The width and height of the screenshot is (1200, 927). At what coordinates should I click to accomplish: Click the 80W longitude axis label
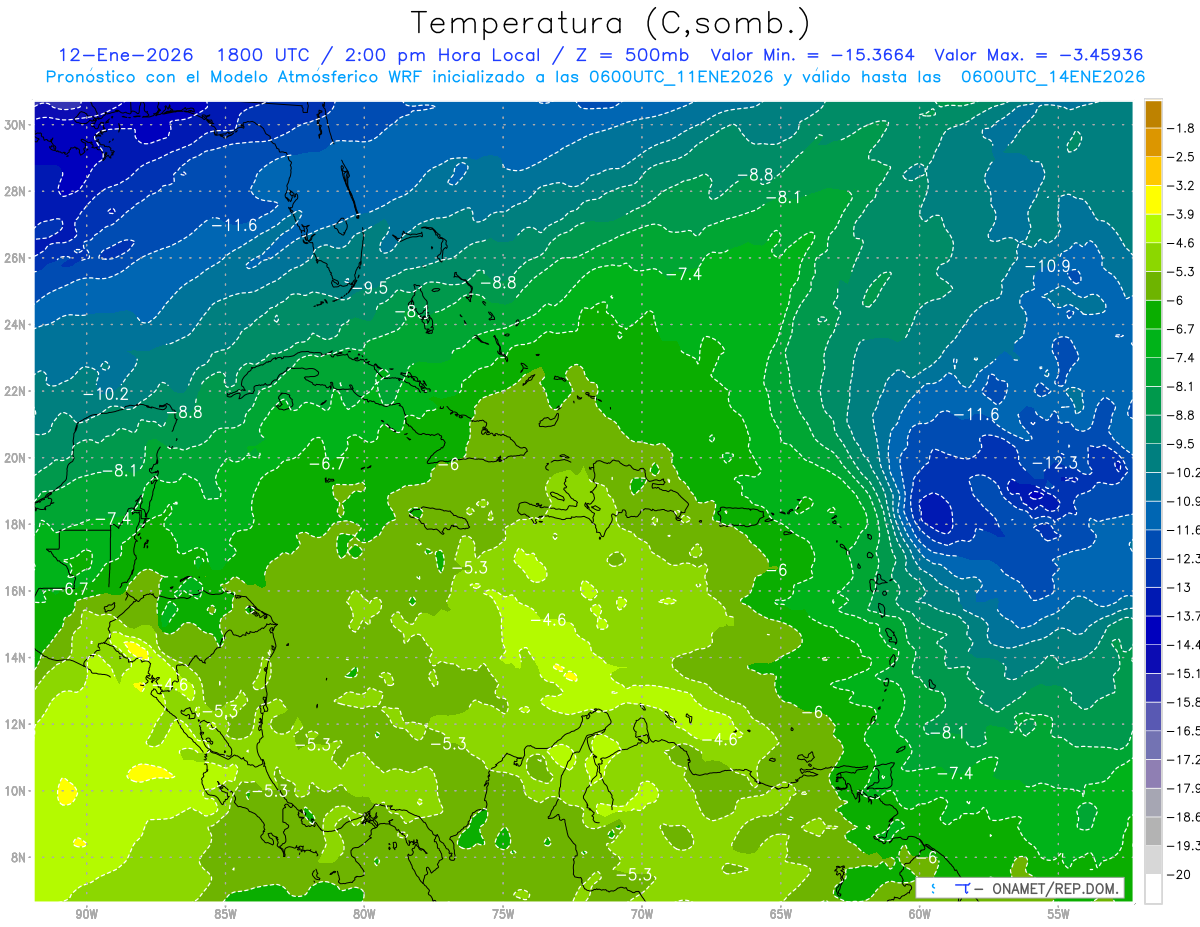point(364,914)
